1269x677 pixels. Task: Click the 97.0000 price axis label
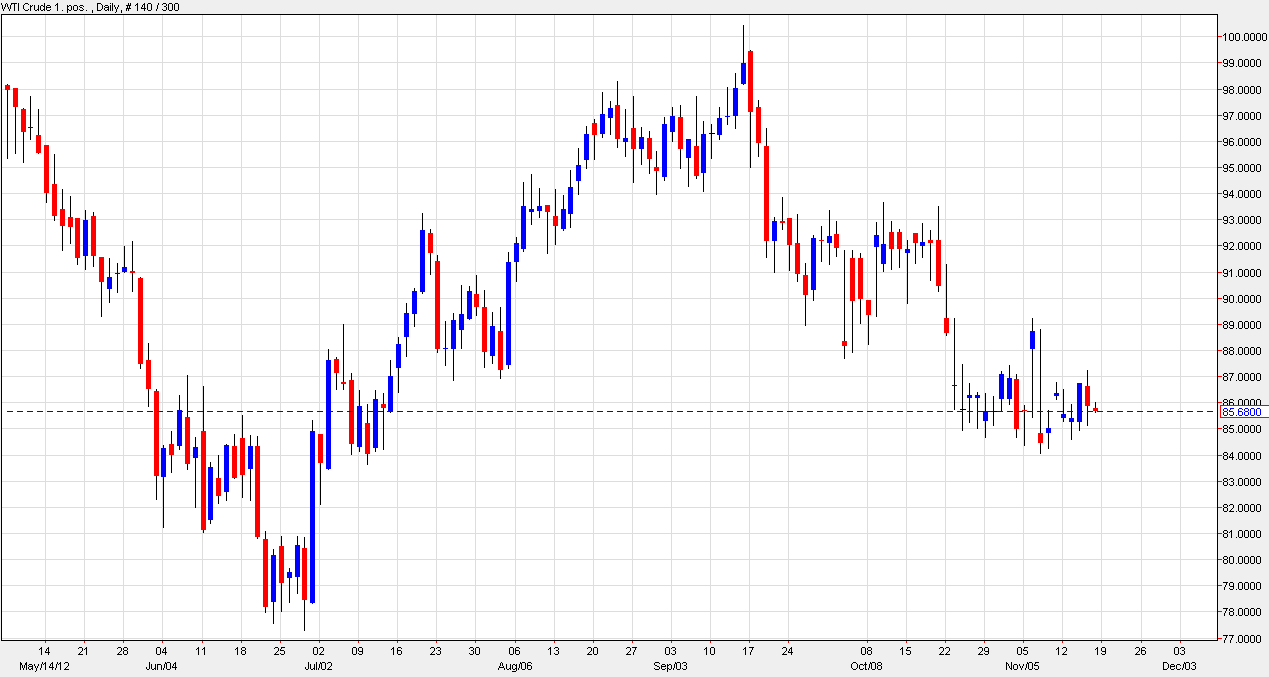(1241, 116)
